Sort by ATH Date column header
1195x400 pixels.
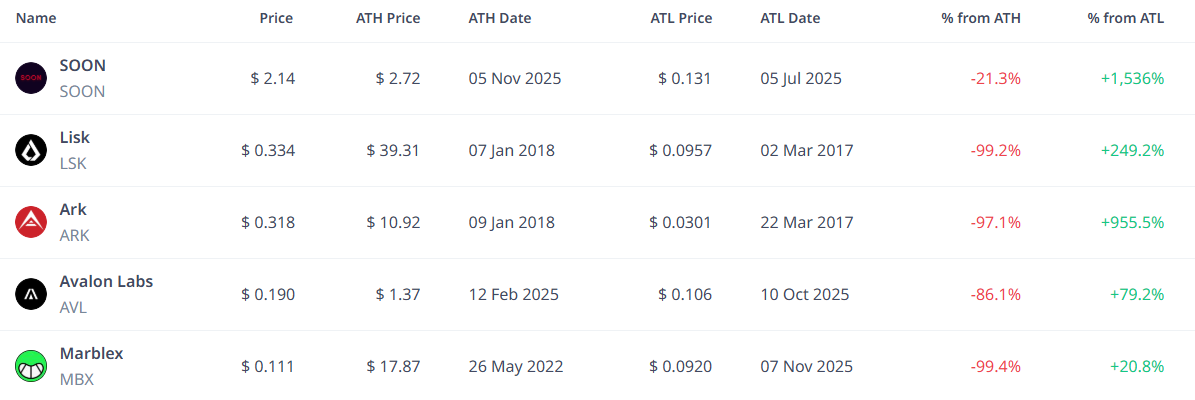tap(500, 18)
